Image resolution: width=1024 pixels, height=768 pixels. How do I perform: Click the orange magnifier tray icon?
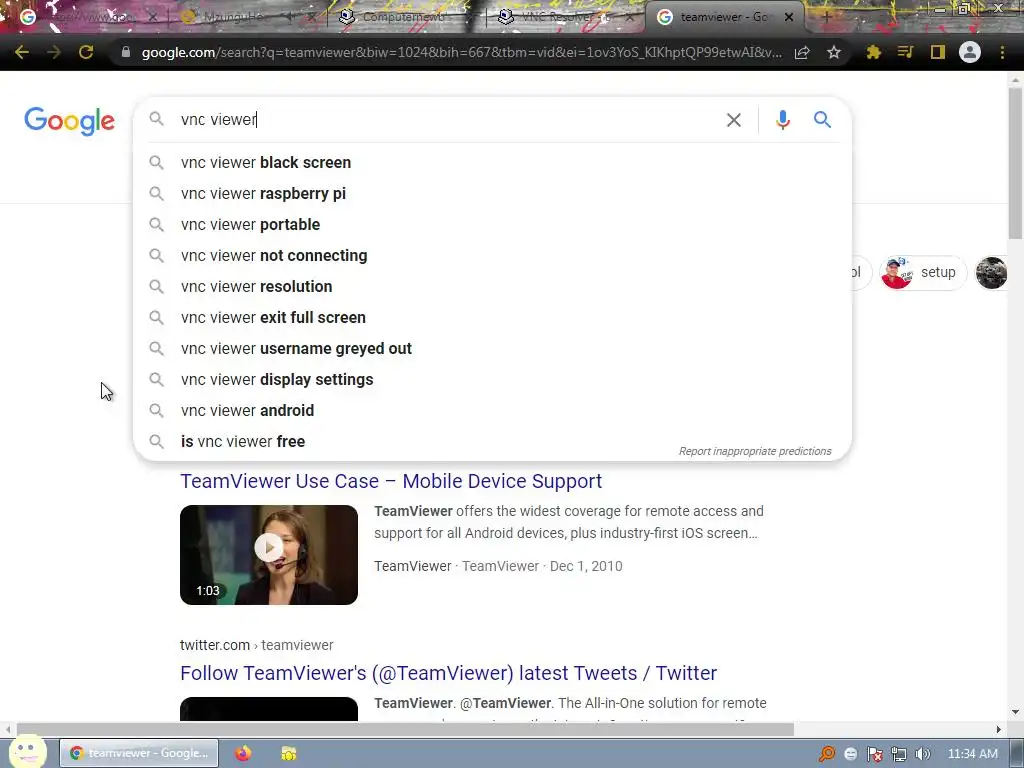click(x=827, y=754)
